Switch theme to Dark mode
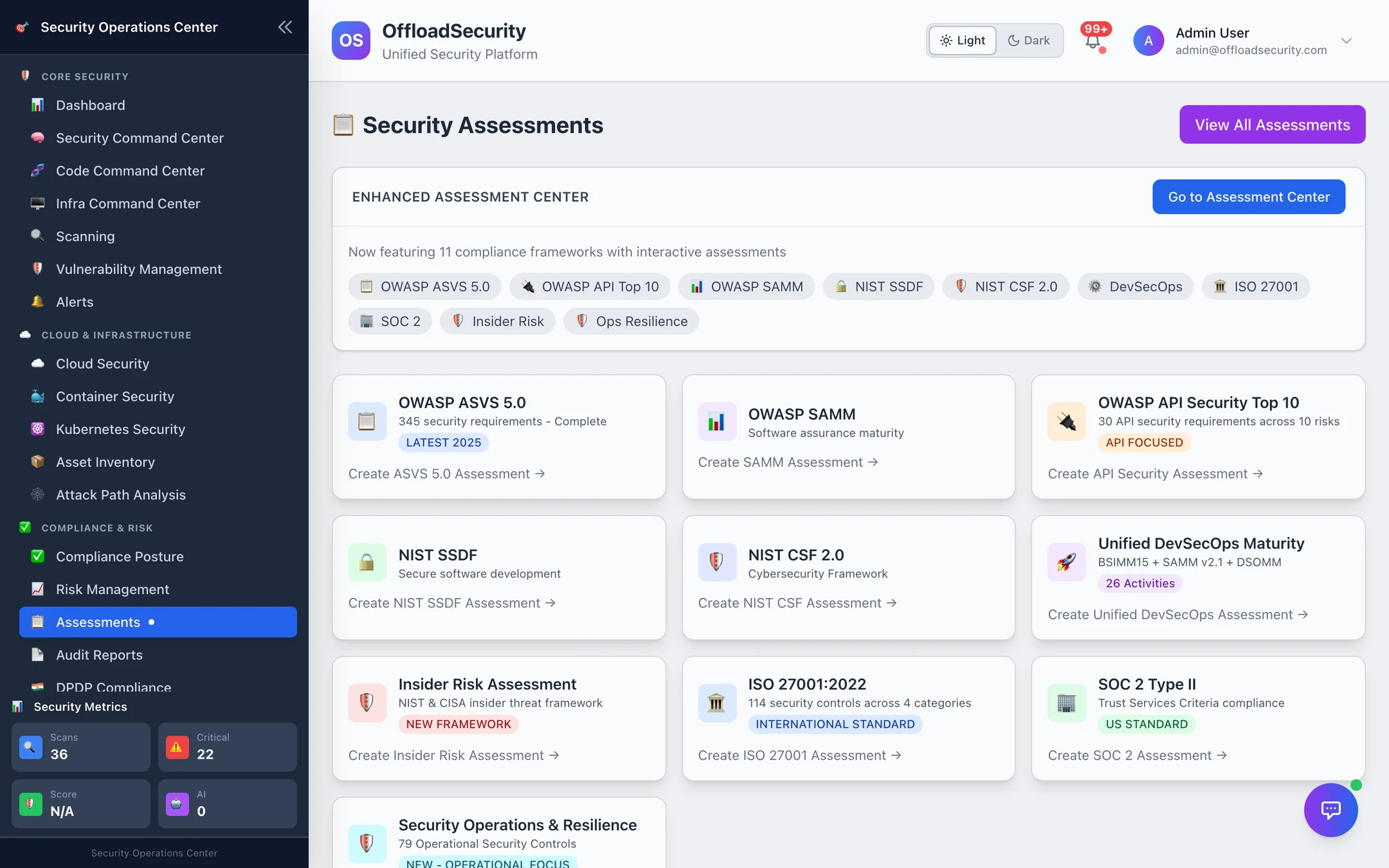The width and height of the screenshot is (1389, 868). [1029, 41]
